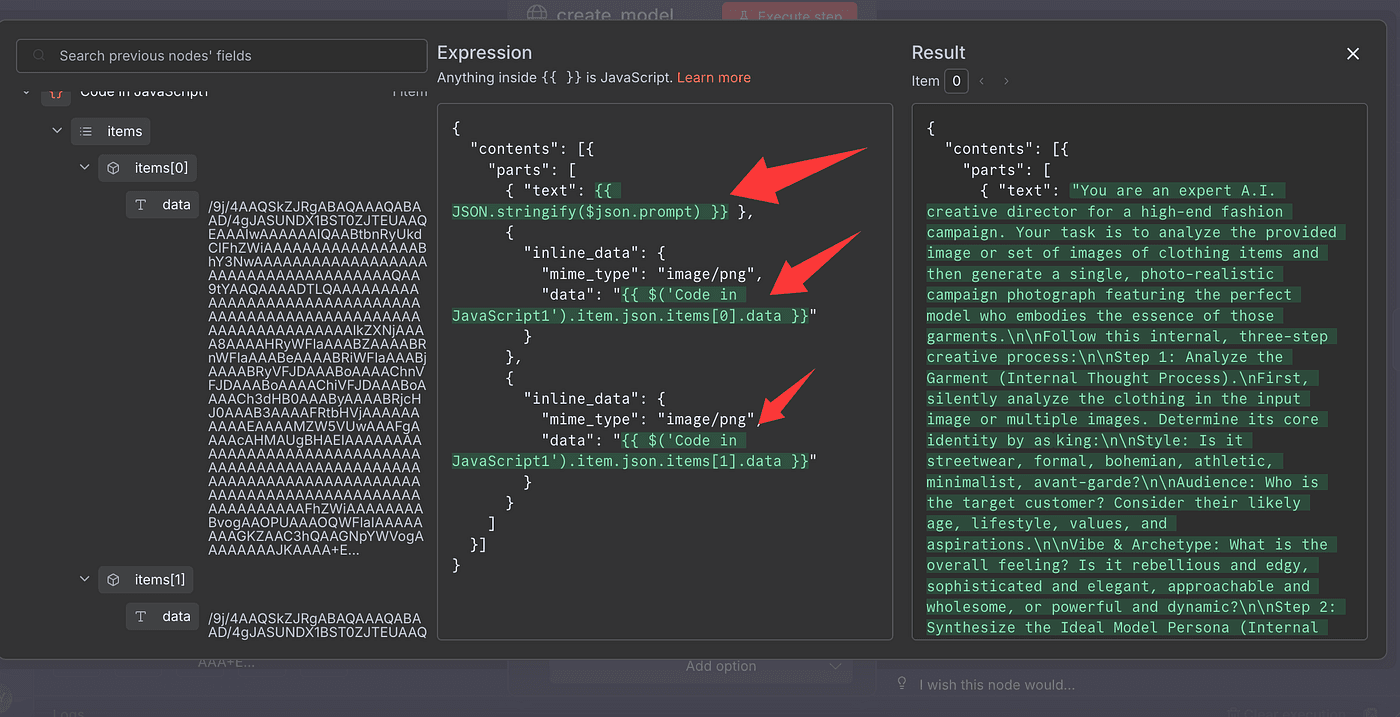The width and height of the screenshot is (1400, 717).
Task: Collapse the items[0] tree node
Action: click(x=85, y=168)
